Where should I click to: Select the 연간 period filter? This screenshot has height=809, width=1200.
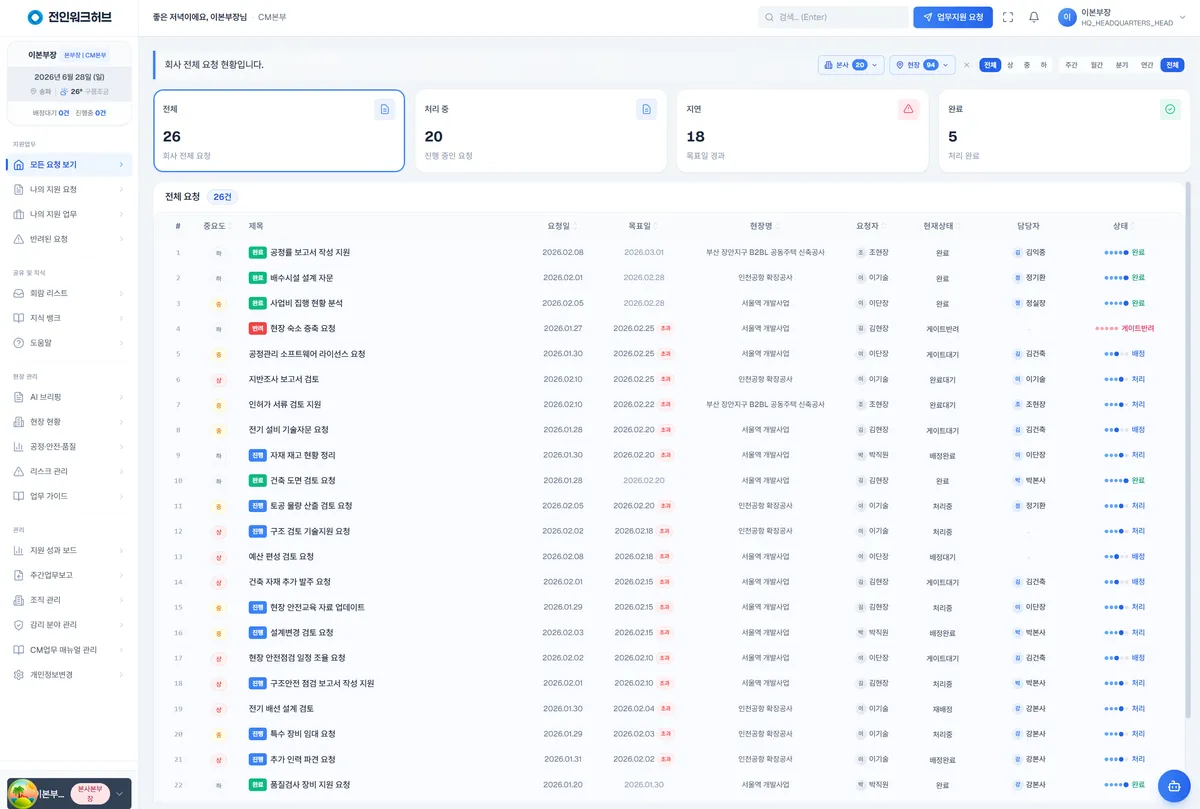(x=1147, y=65)
